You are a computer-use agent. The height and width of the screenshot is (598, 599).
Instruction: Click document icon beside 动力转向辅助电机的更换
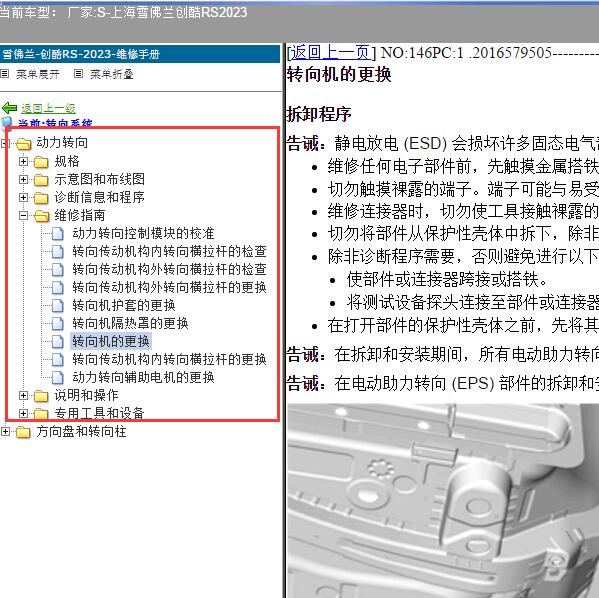coord(58,377)
